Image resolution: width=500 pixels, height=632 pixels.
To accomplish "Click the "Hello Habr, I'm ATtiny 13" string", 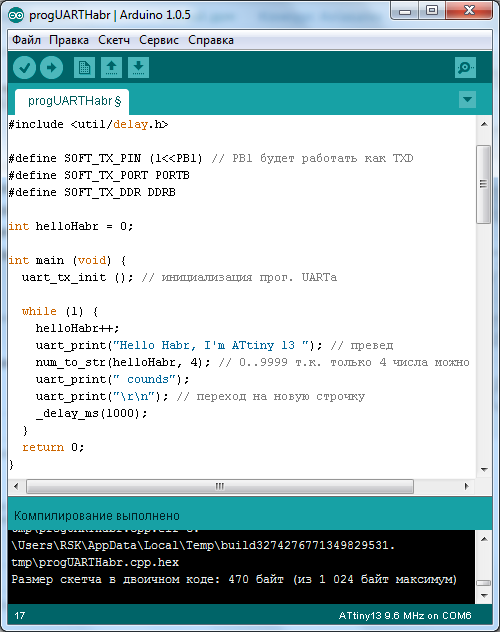I will [210, 345].
